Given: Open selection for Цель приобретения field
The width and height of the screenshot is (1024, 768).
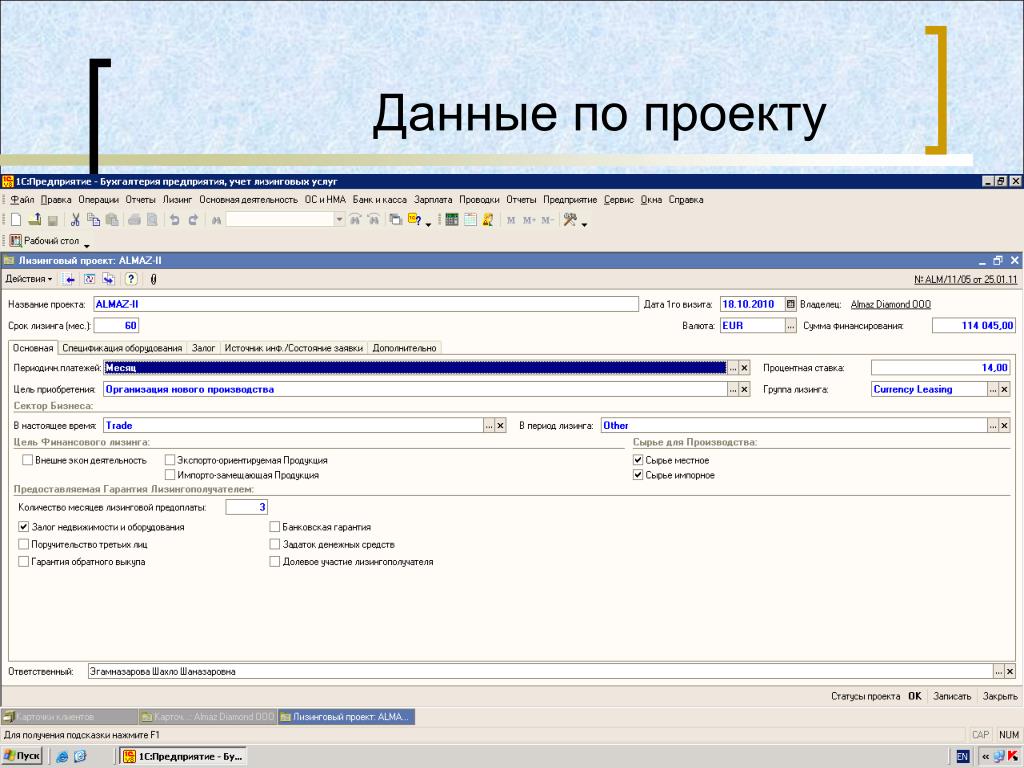Looking at the screenshot, I should (733, 390).
